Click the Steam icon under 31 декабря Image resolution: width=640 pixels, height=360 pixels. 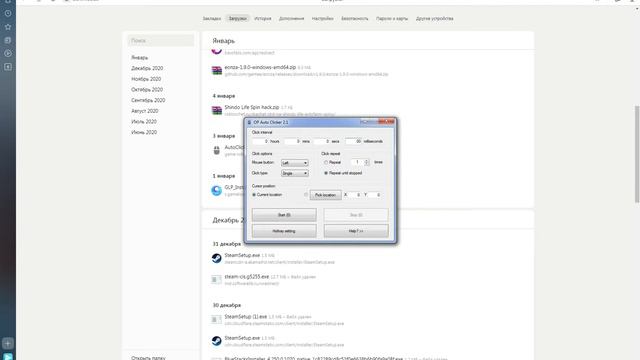click(x=217, y=258)
